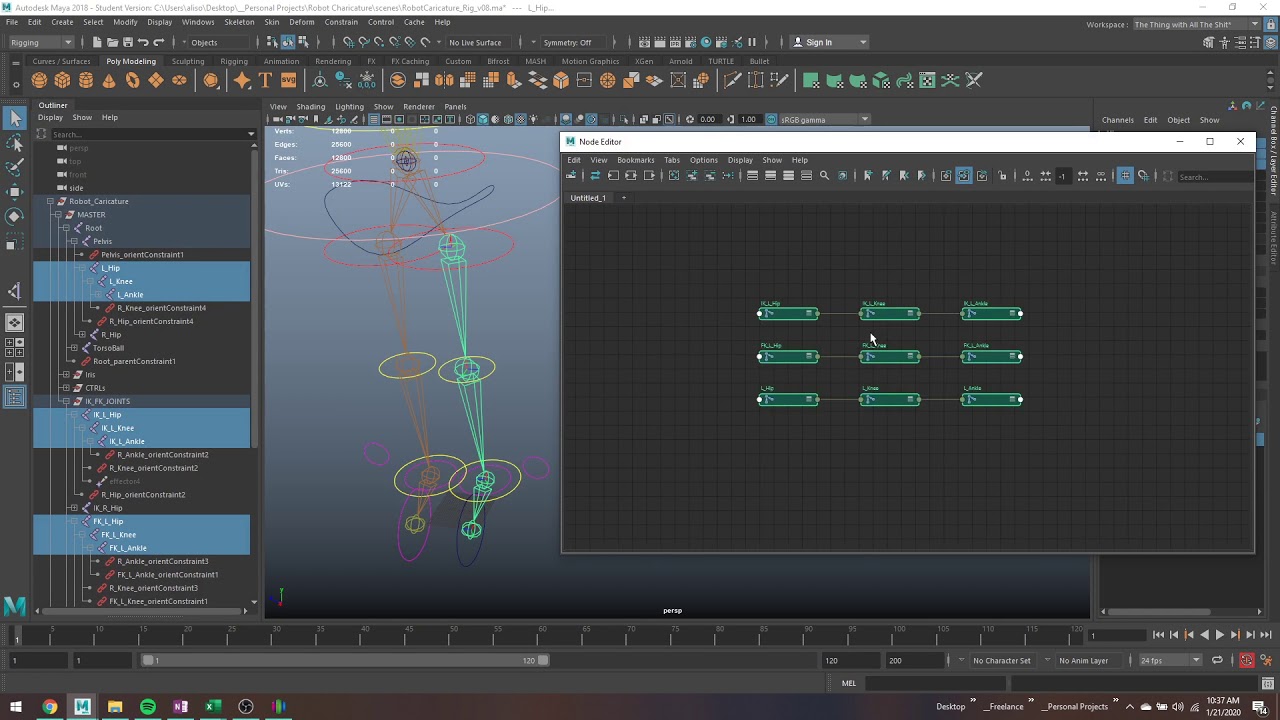Screen dimensions: 1280x720
Task: Toggle the viewport grid display icon
Action: (x=373, y=120)
